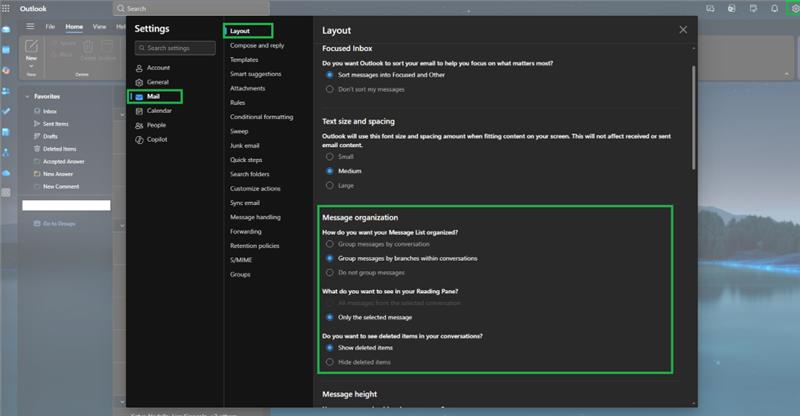Switch to the Home ribbon tab
The height and width of the screenshot is (416, 800).
[74, 27]
